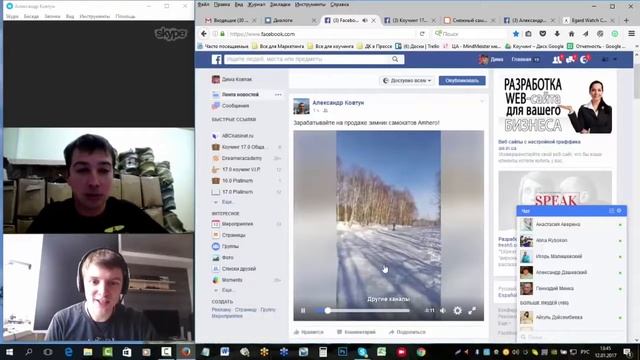Open the Журнал menu in Firefox
The width and height of the screenshot is (640, 360).
point(256,4)
